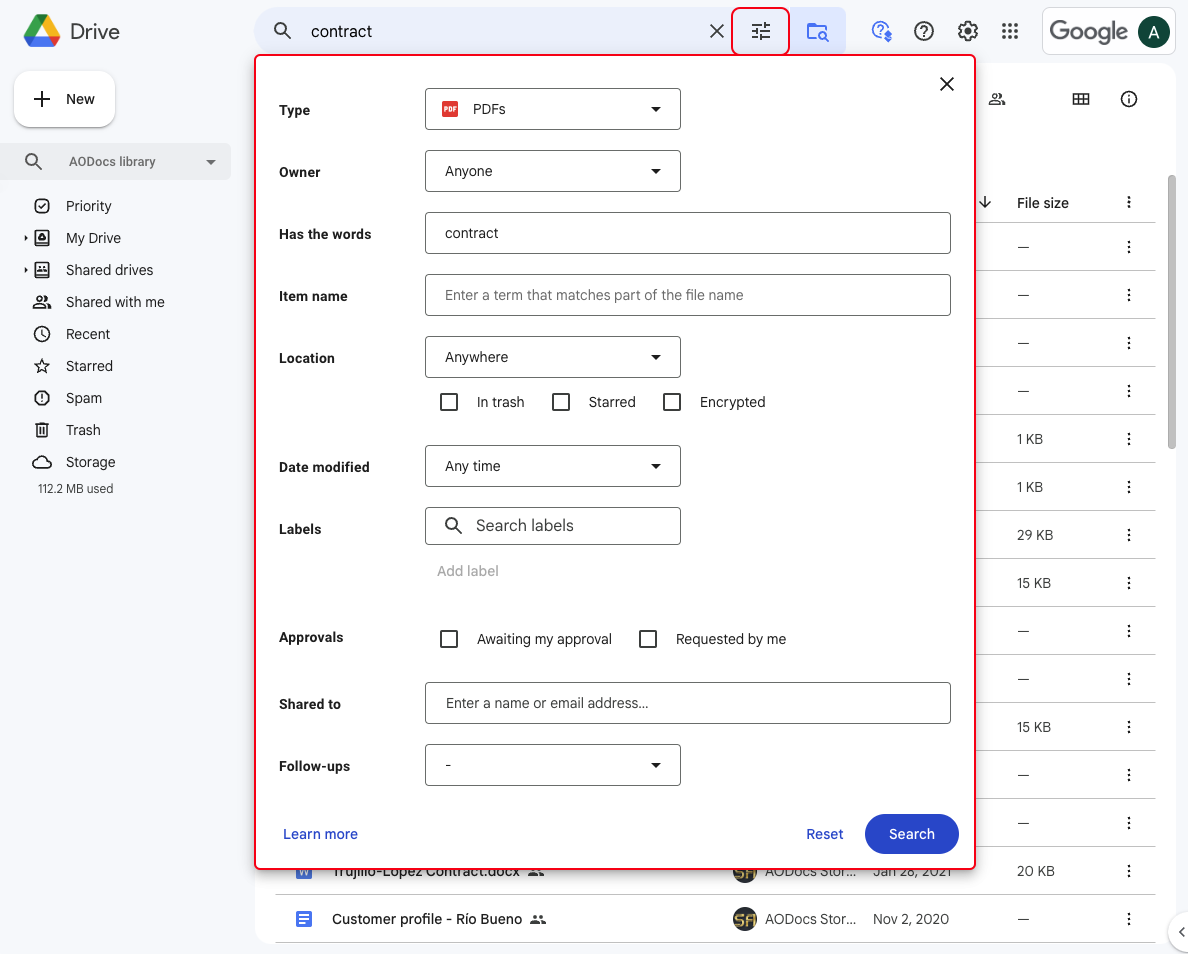Click the search in folder icon

(x=818, y=31)
